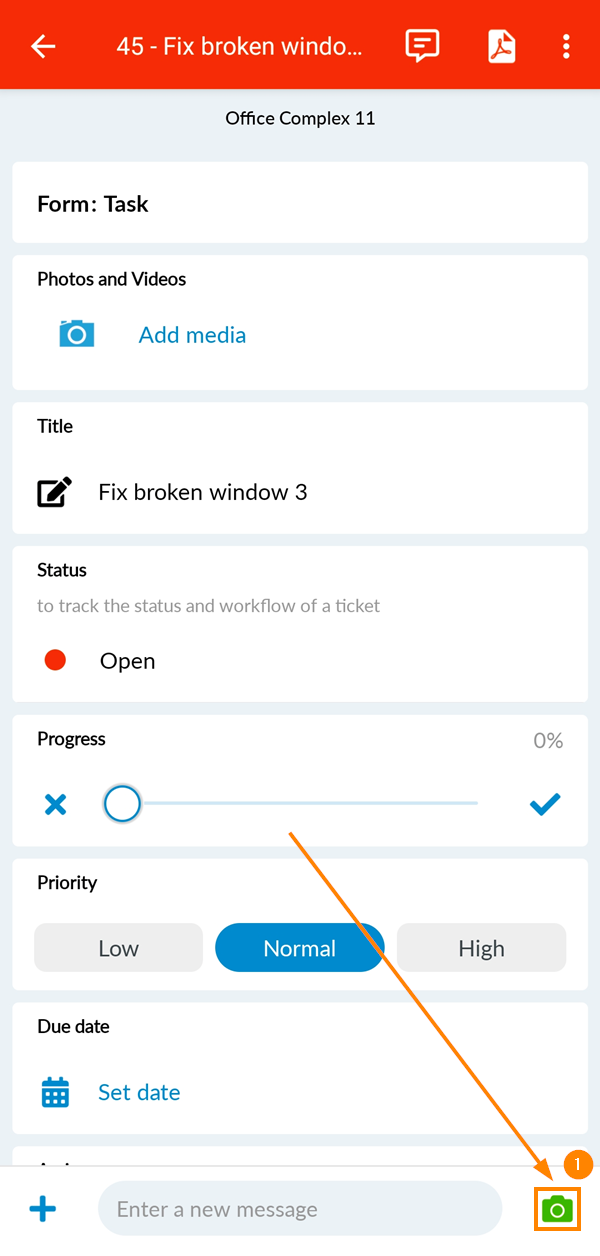Select Normal priority
This screenshot has width=600, height=1256.
coord(300,948)
